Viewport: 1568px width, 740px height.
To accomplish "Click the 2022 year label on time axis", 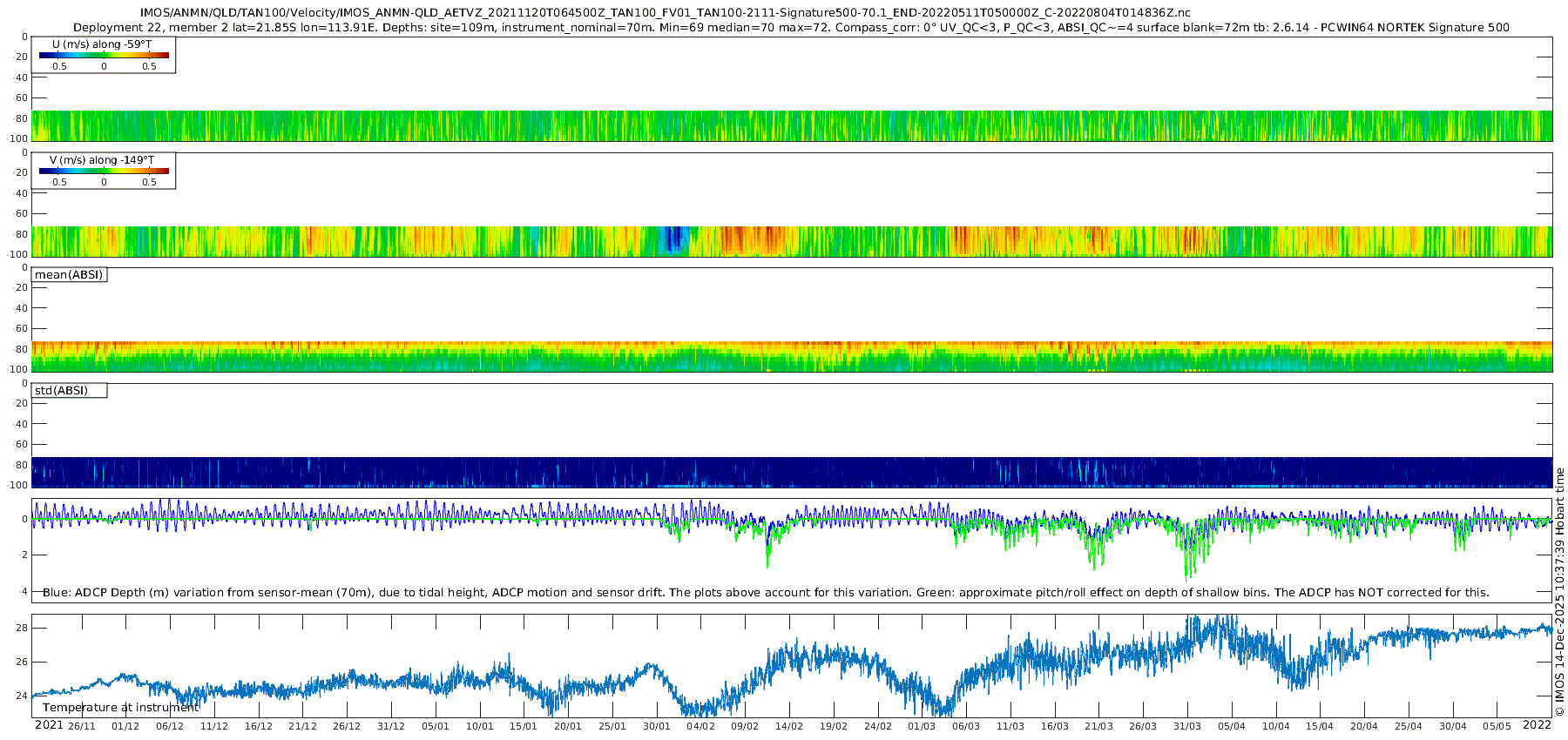I will click(1537, 725).
